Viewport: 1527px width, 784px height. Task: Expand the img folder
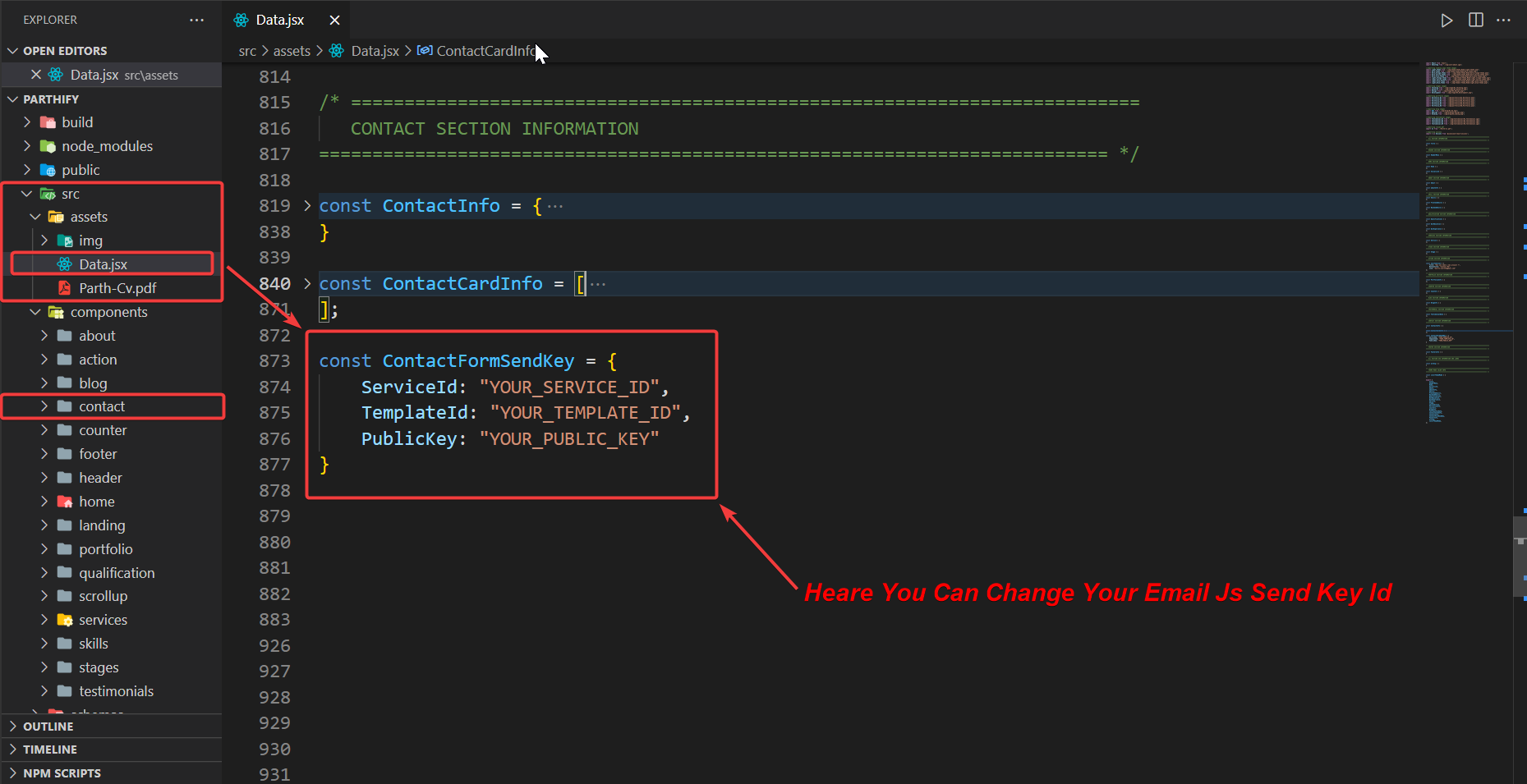click(90, 241)
